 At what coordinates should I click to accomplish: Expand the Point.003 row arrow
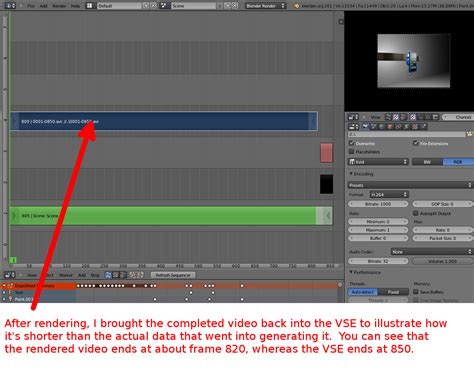pos(4,299)
